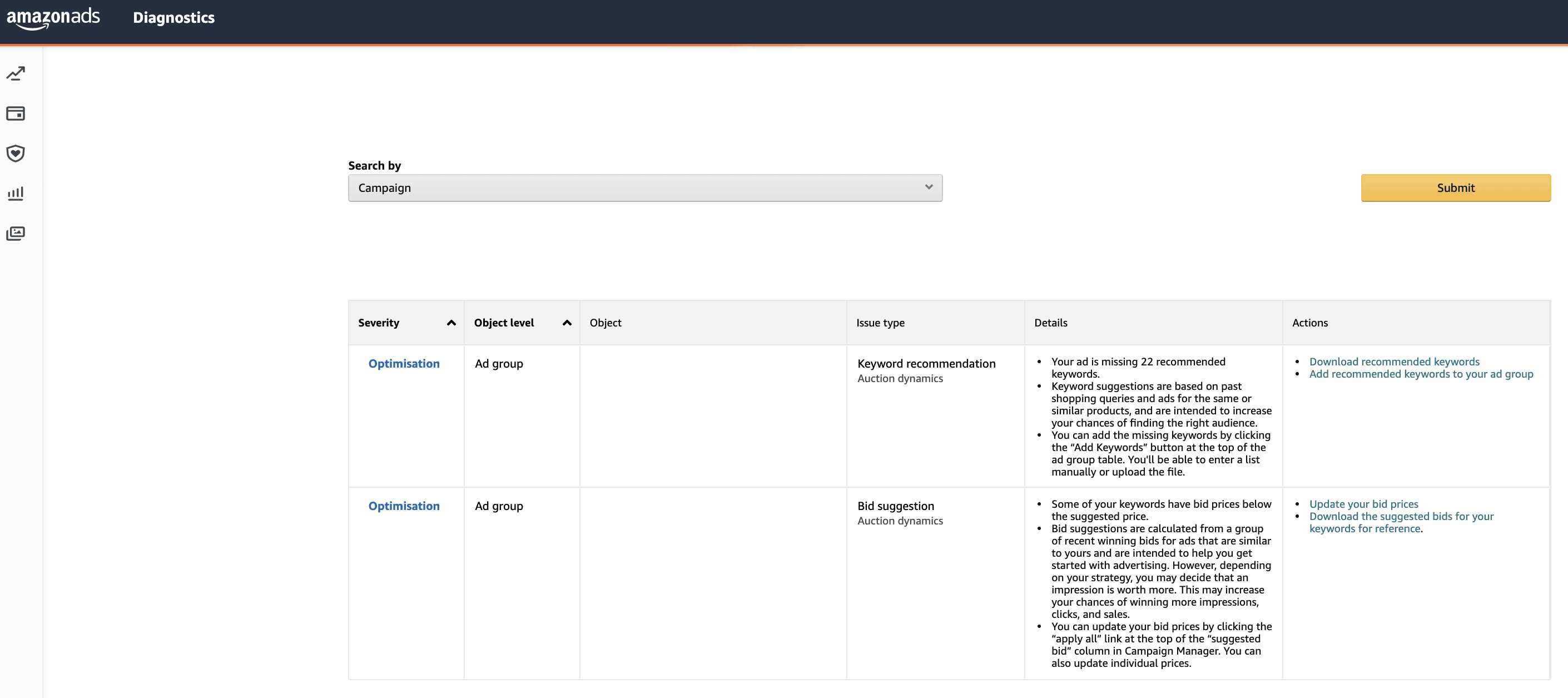Open the creative assets image icon
1568x698 pixels.
coord(16,234)
